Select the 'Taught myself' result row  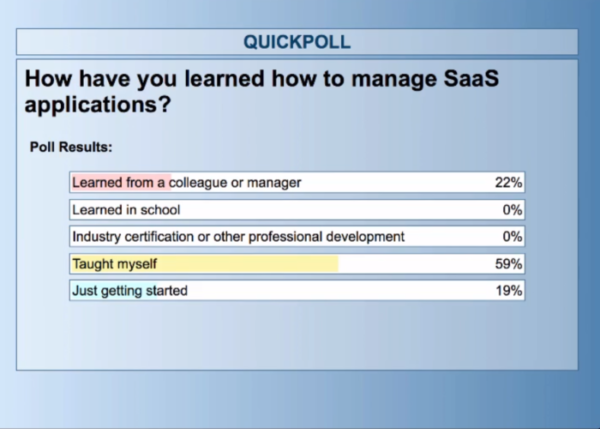tap(297, 264)
